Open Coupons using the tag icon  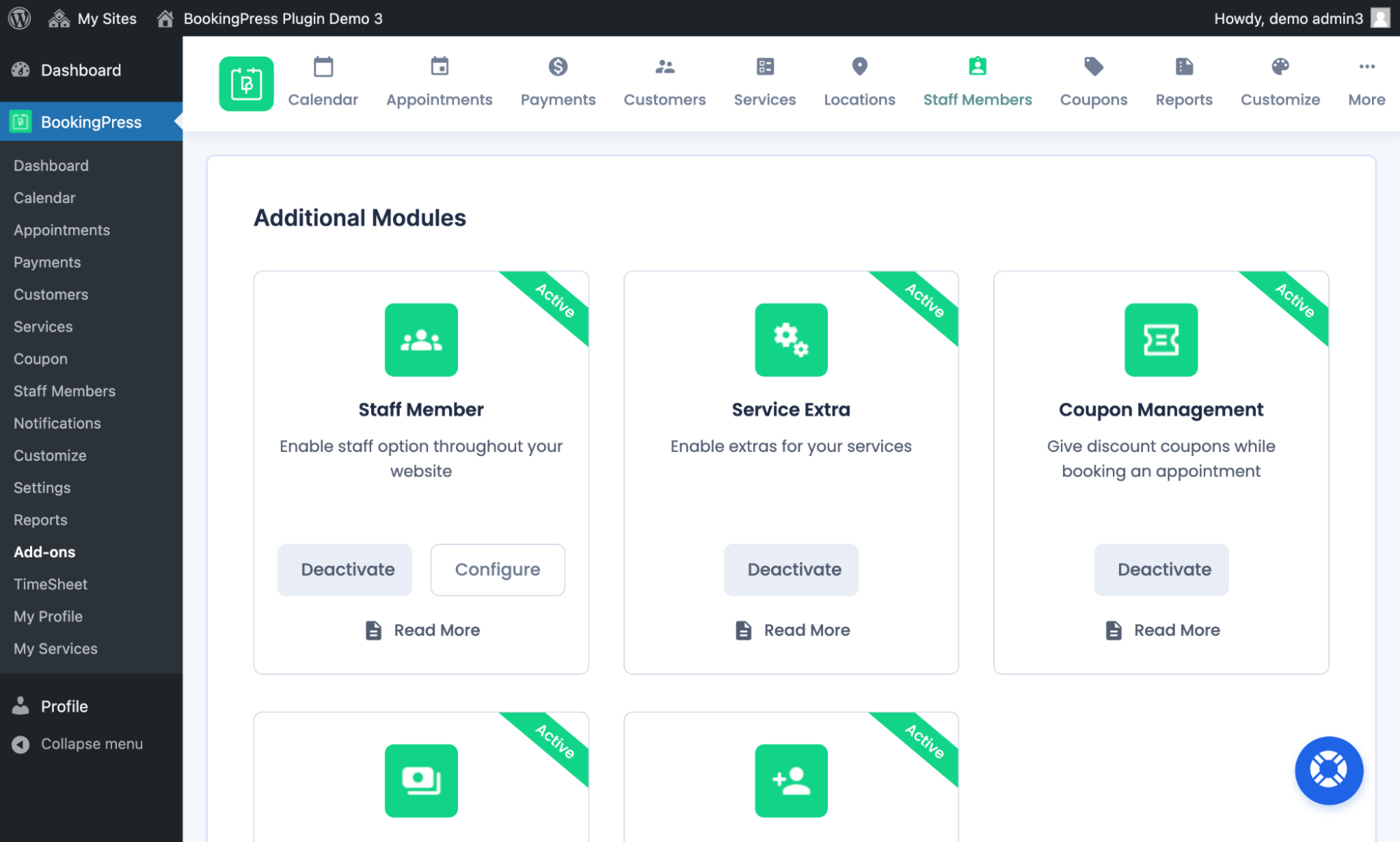(x=1093, y=67)
